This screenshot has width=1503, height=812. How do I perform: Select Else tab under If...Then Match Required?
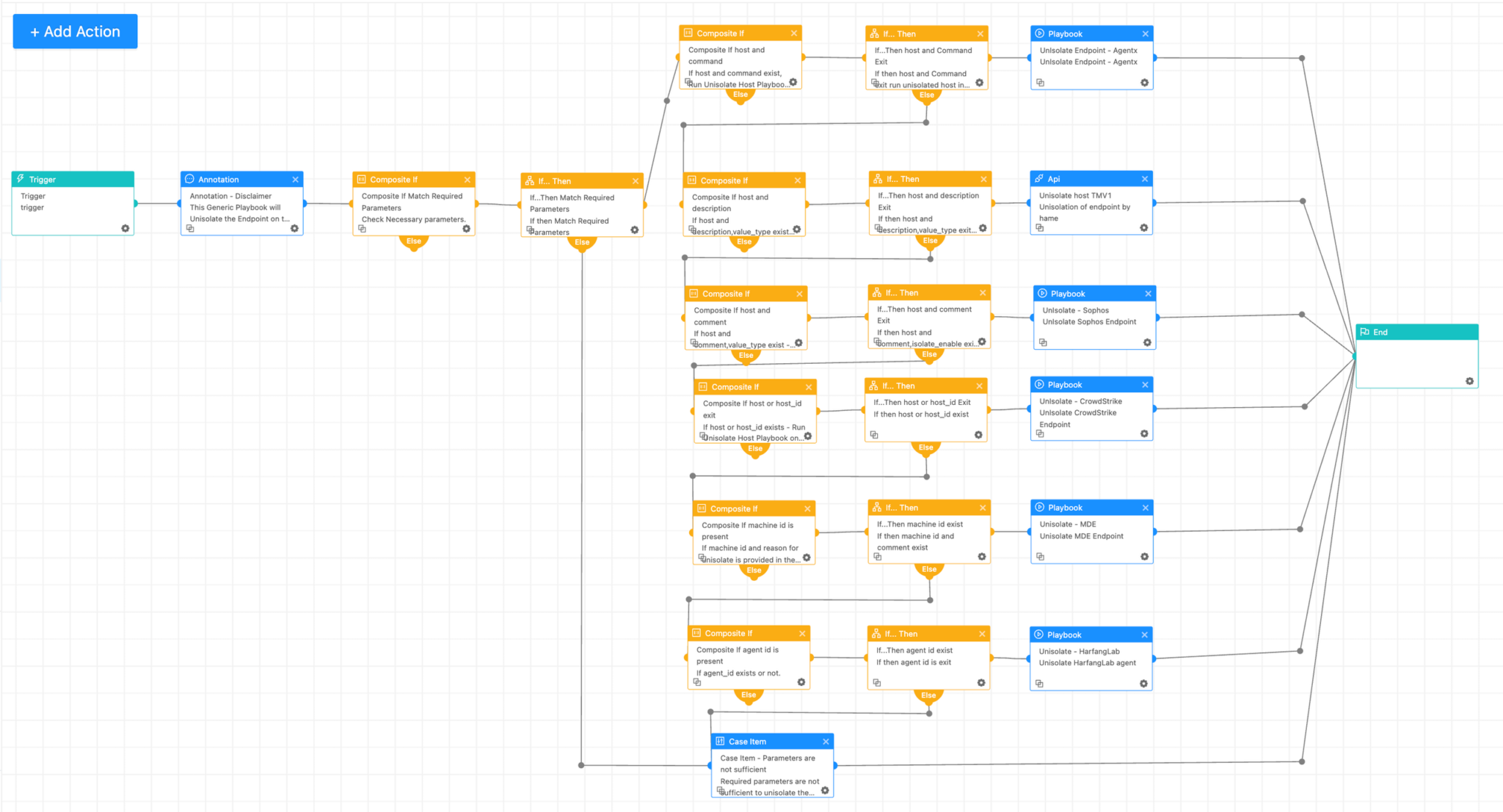click(582, 242)
